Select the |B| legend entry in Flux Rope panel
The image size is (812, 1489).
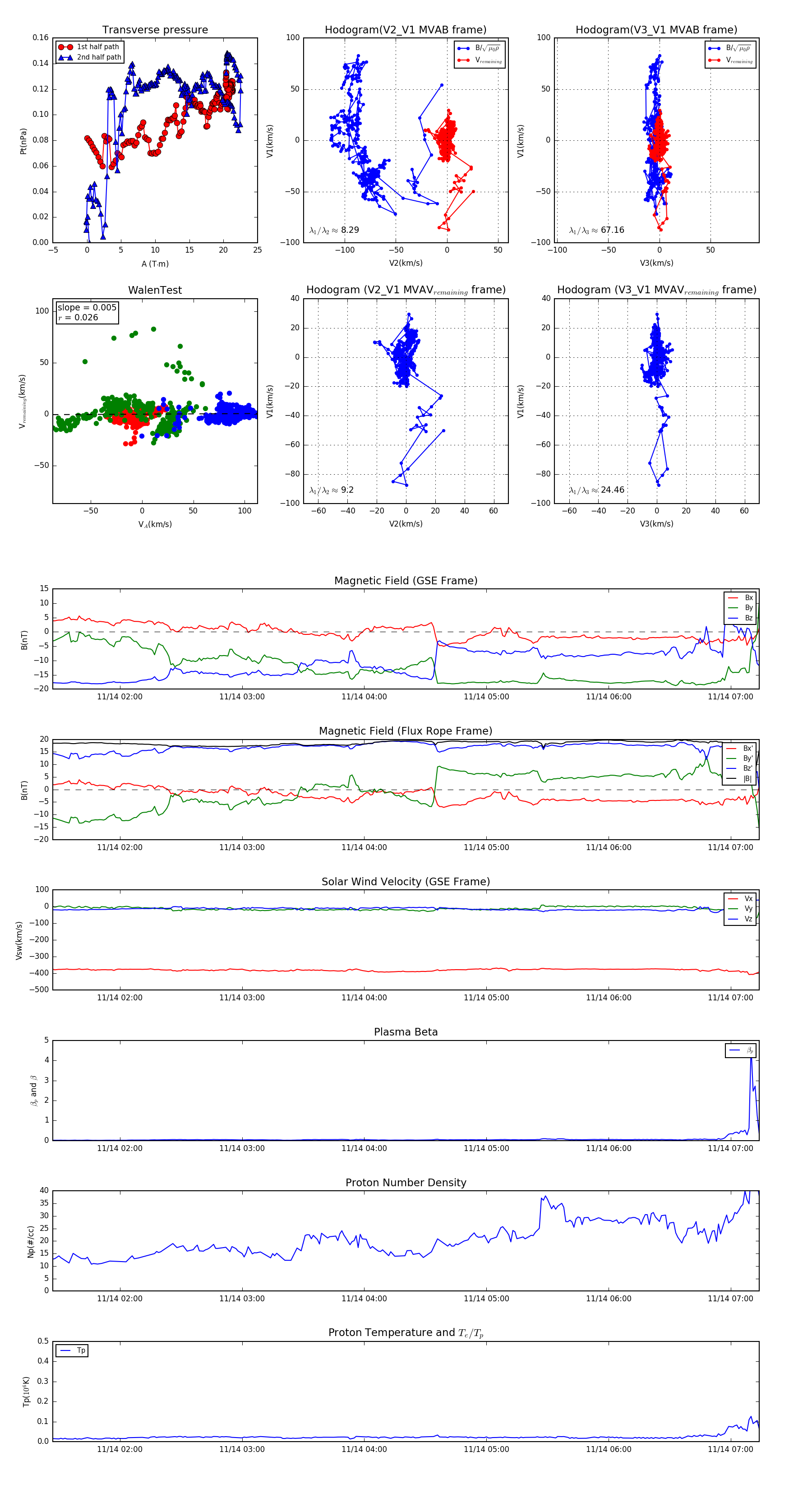(739, 779)
